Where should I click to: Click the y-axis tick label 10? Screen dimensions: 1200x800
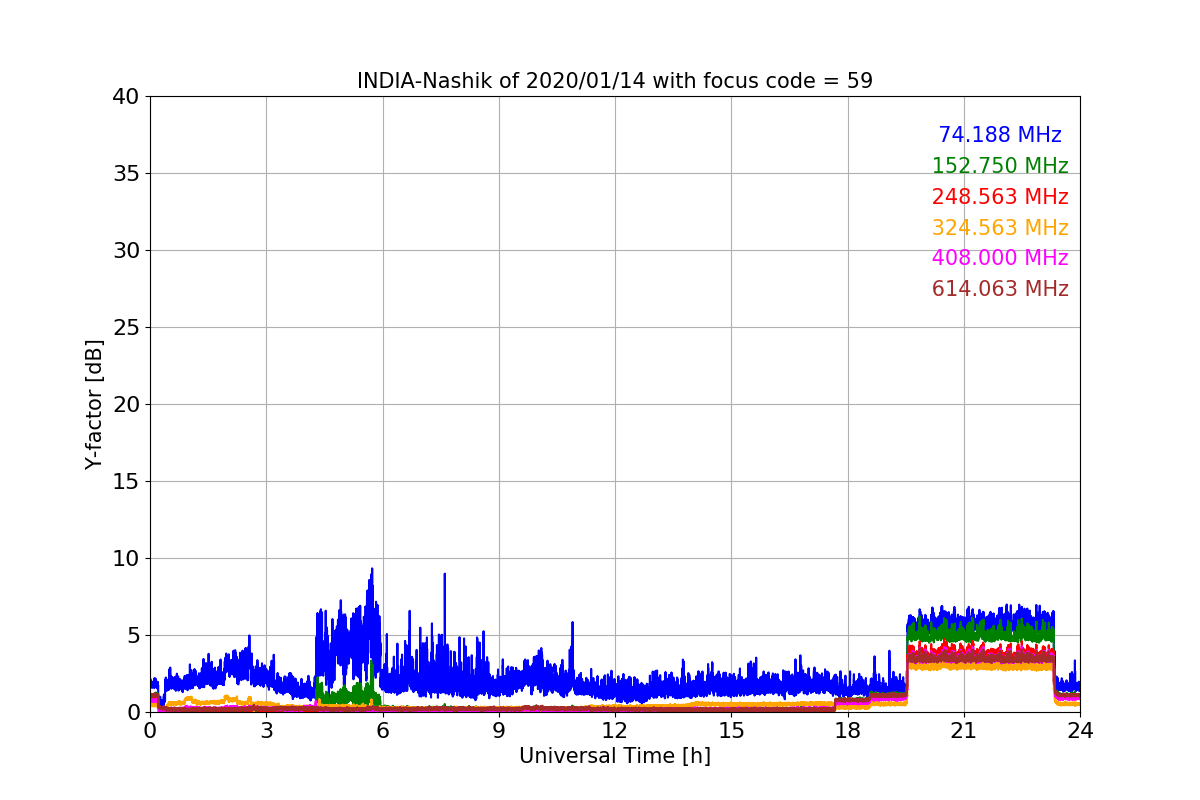point(126,559)
